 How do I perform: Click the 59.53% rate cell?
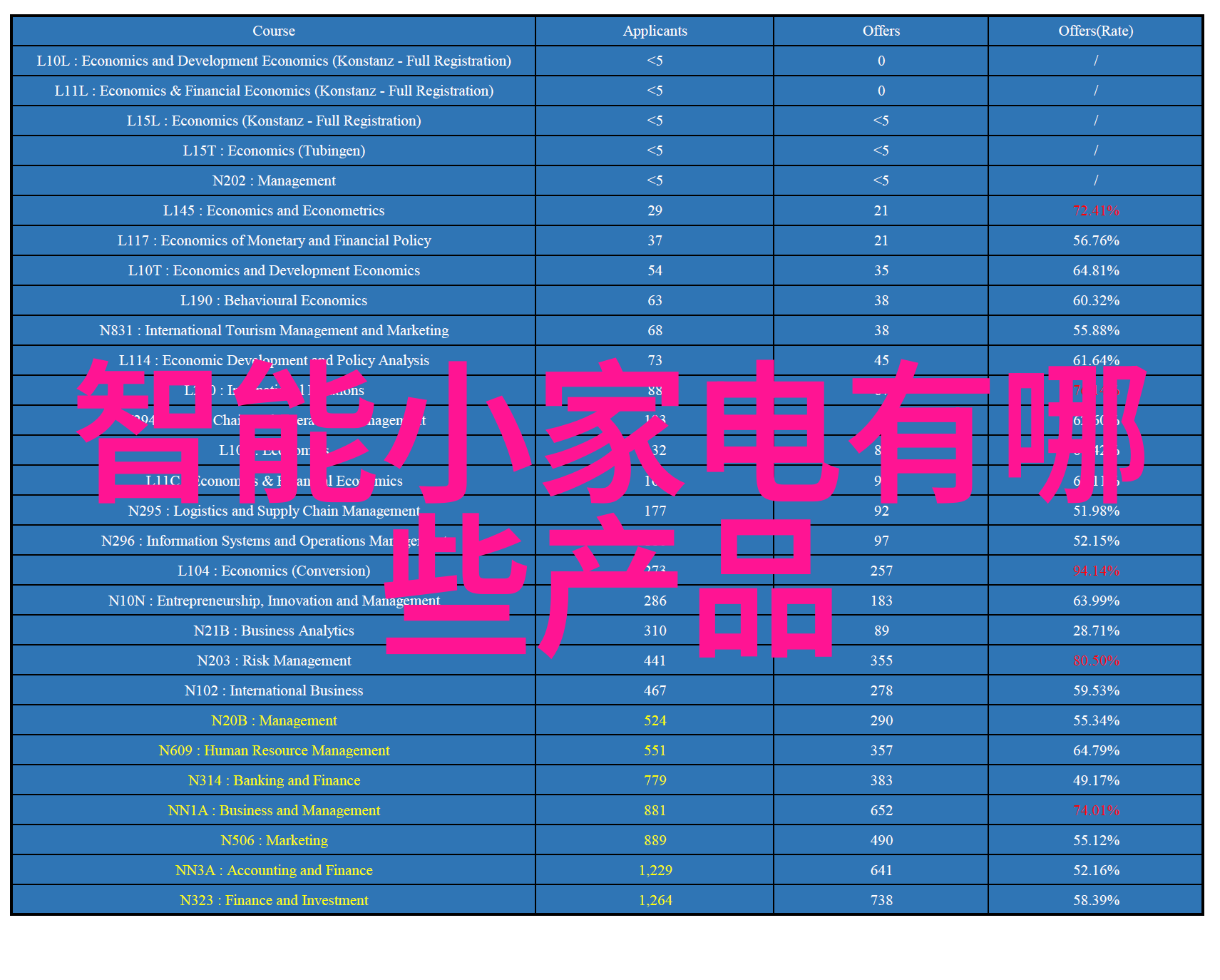coord(1096,690)
